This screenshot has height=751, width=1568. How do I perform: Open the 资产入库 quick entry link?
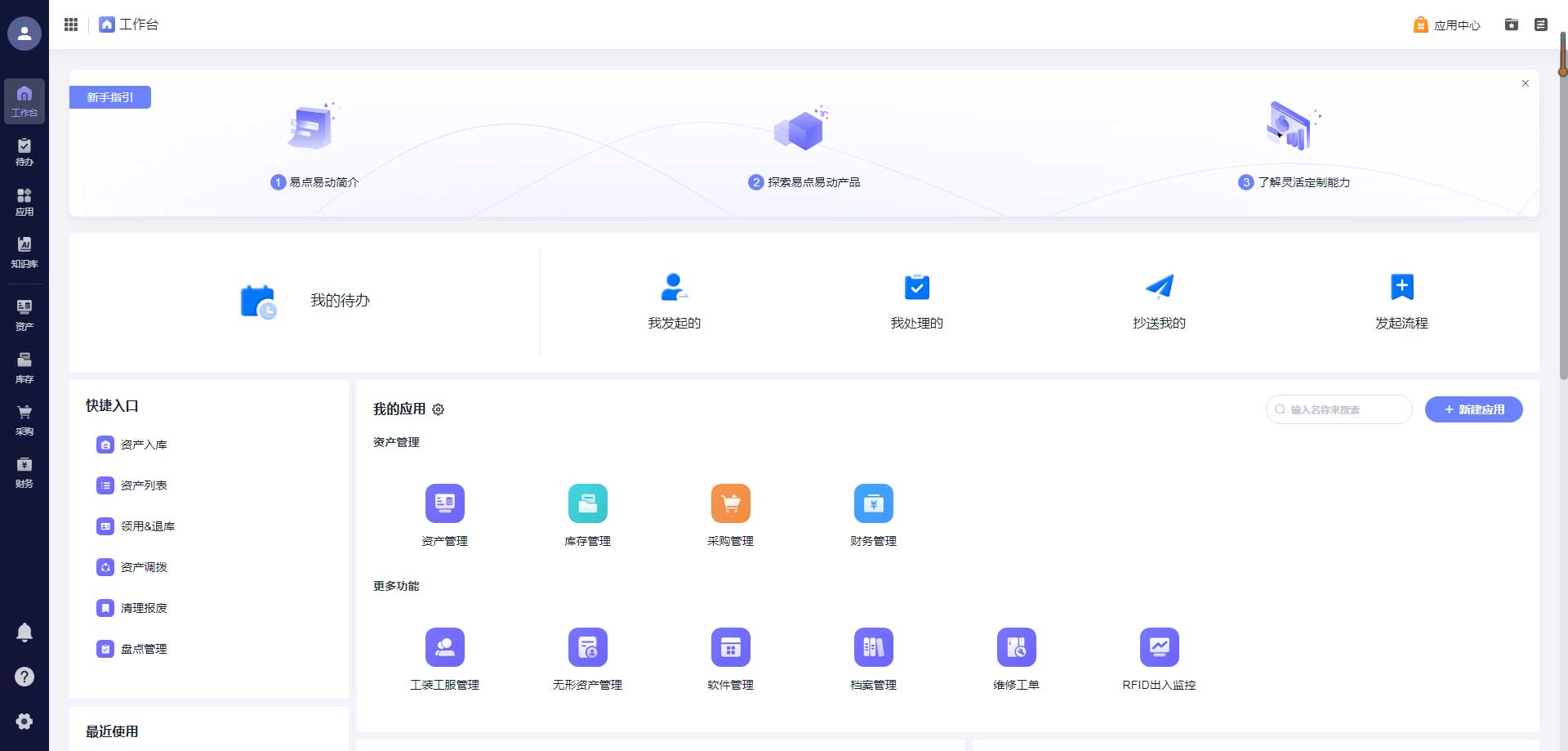click(x=144, y=445)
